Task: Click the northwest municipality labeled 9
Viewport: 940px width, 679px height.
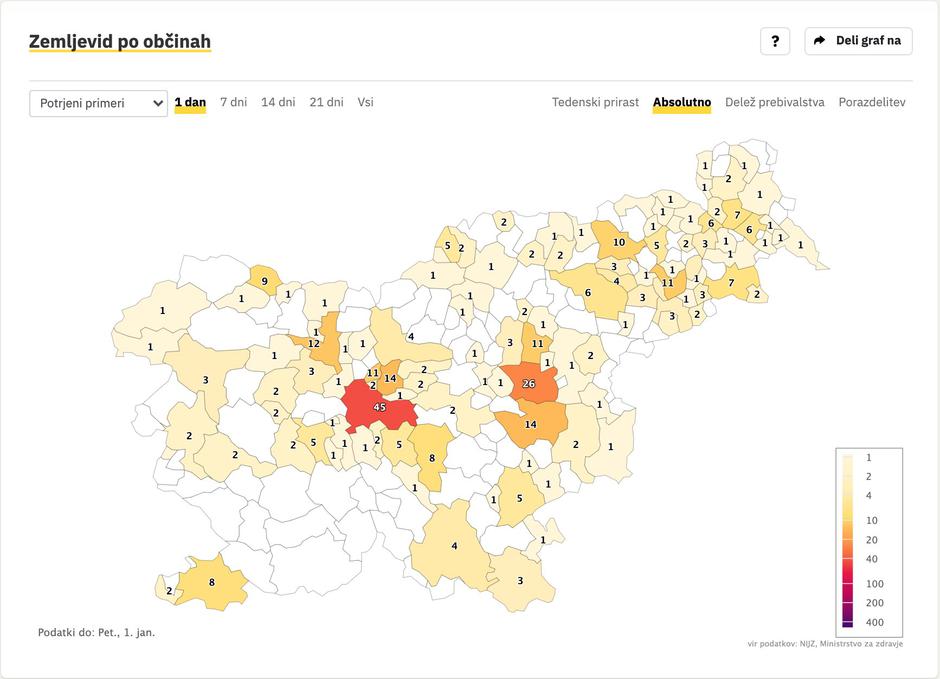Action: point(264,281)
